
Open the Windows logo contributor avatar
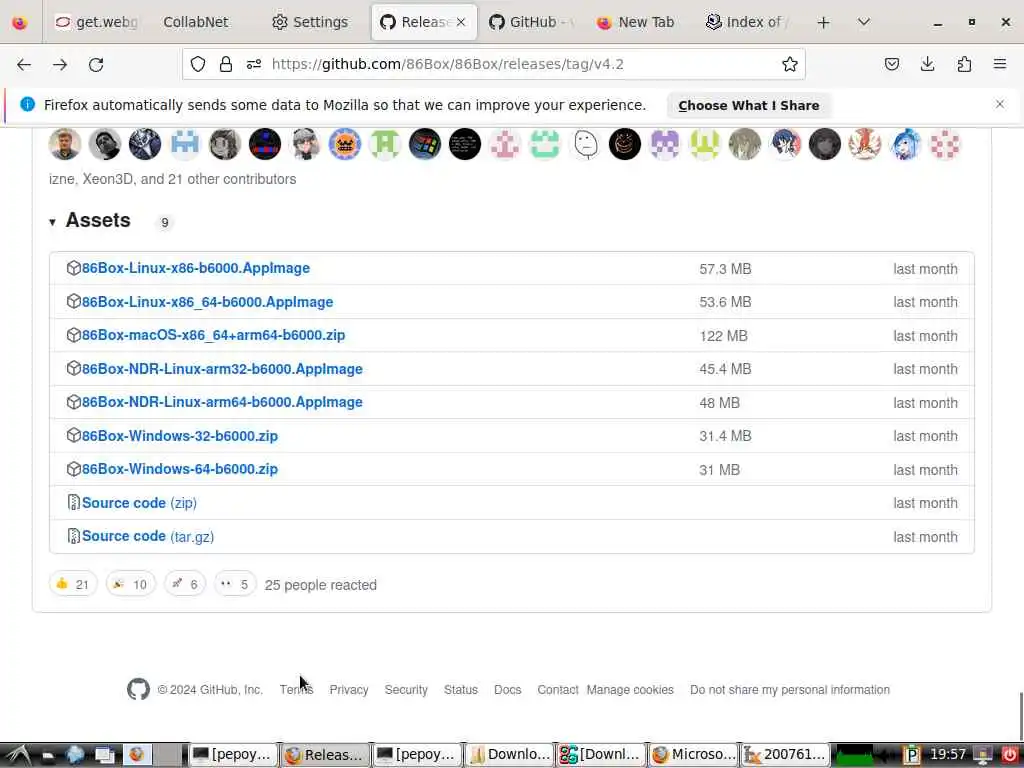(425, 144)
